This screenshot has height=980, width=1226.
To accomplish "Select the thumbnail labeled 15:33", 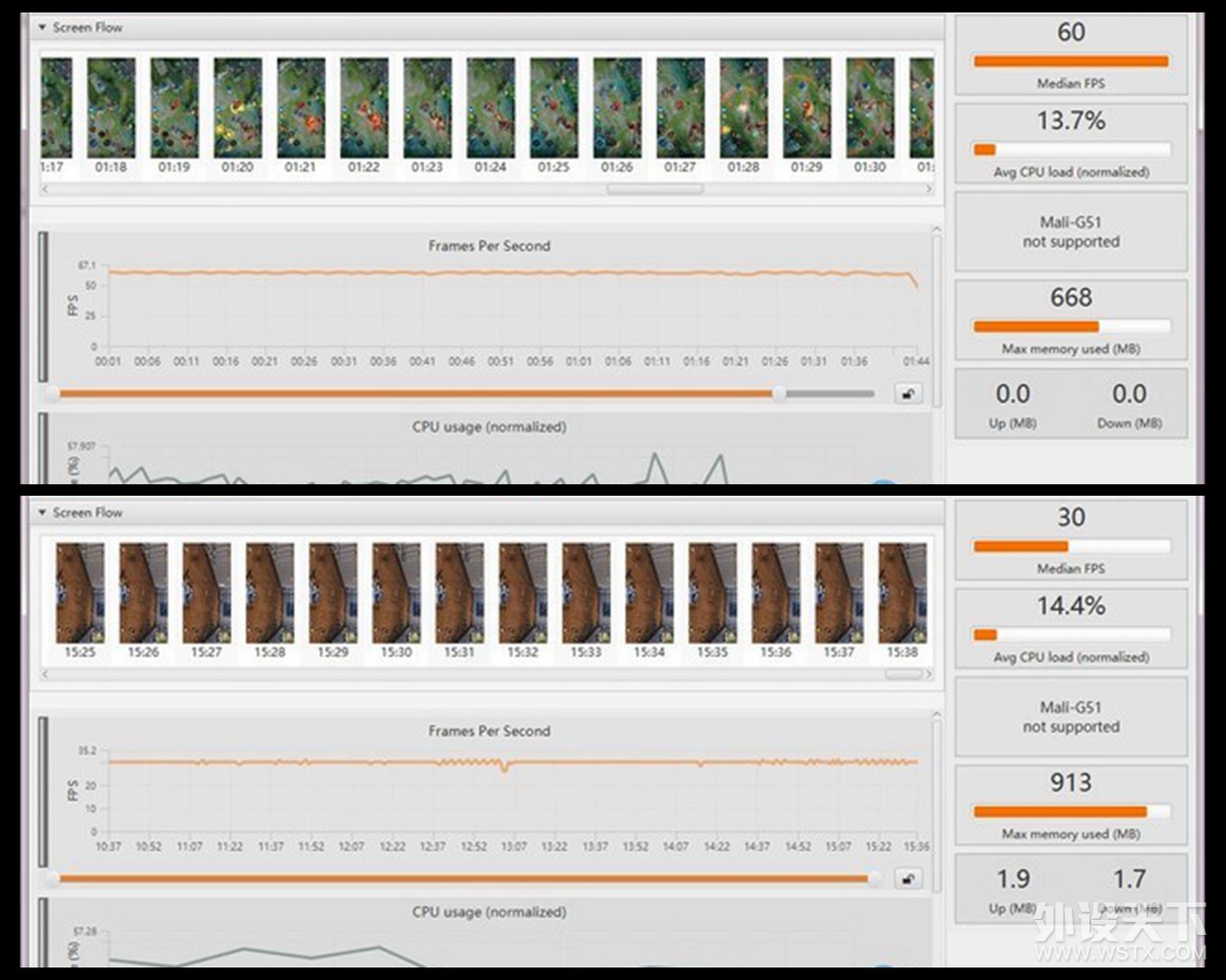I will pos(586,593).
